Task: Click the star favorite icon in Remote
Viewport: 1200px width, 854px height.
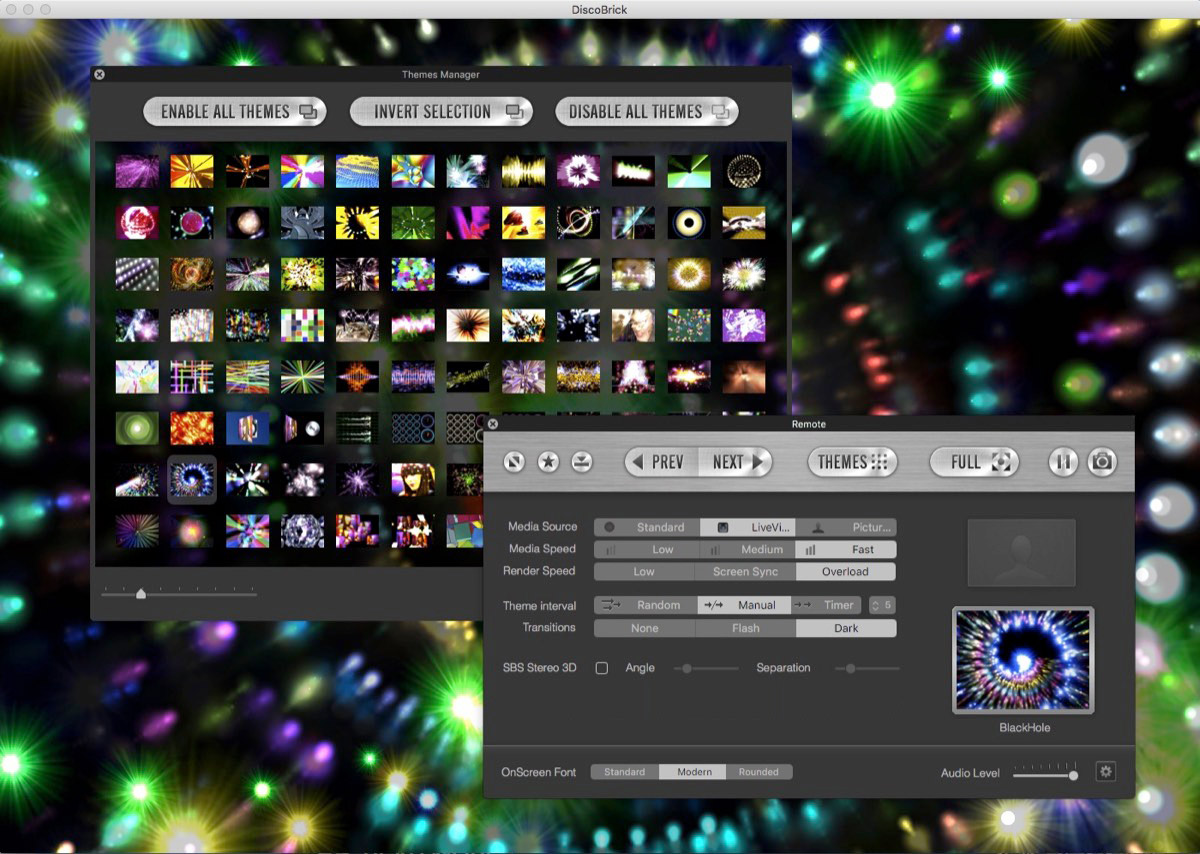Action: point(548,462)
